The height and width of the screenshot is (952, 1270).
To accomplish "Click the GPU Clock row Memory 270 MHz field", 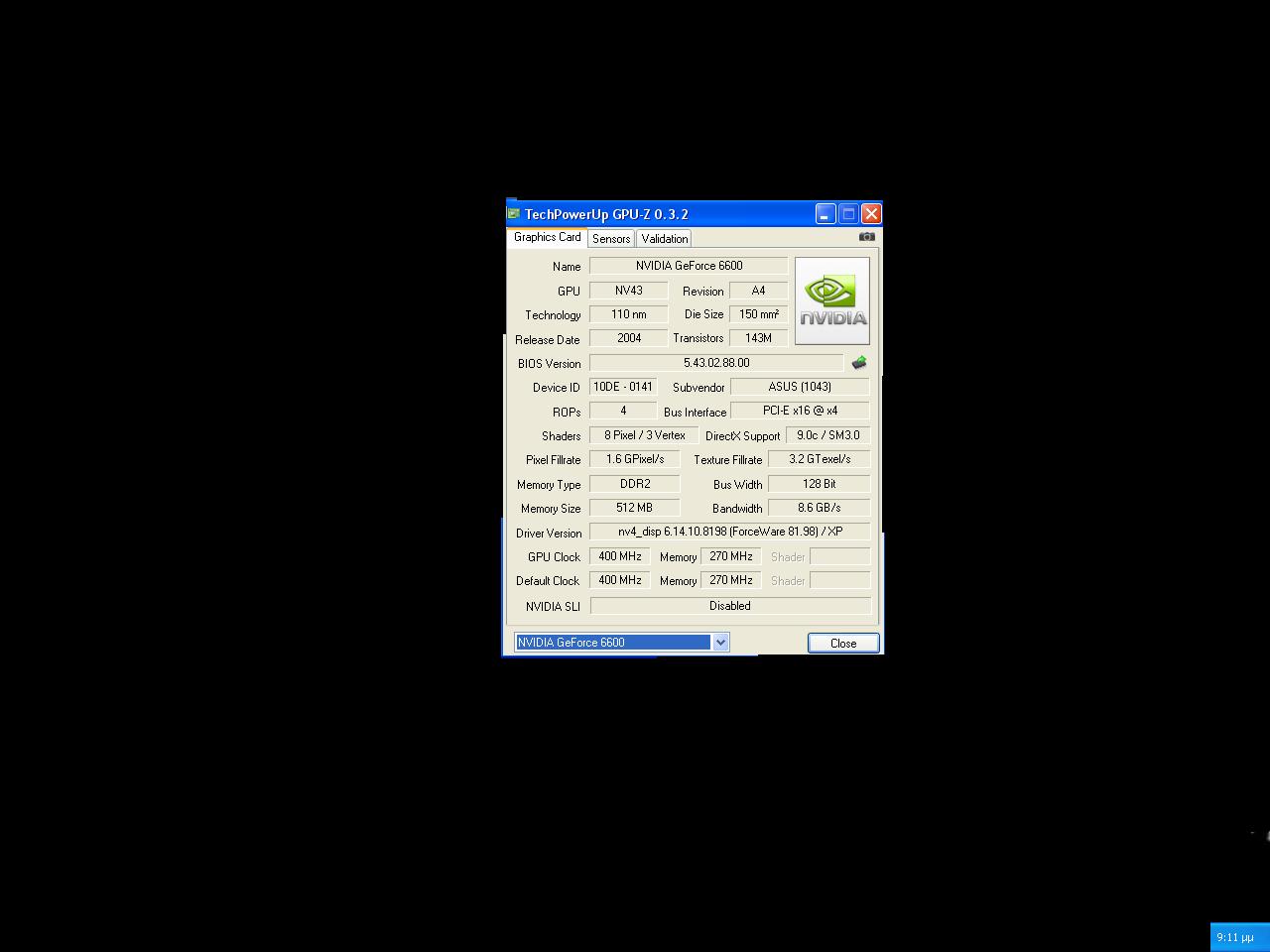I will (x=731, y=556).
